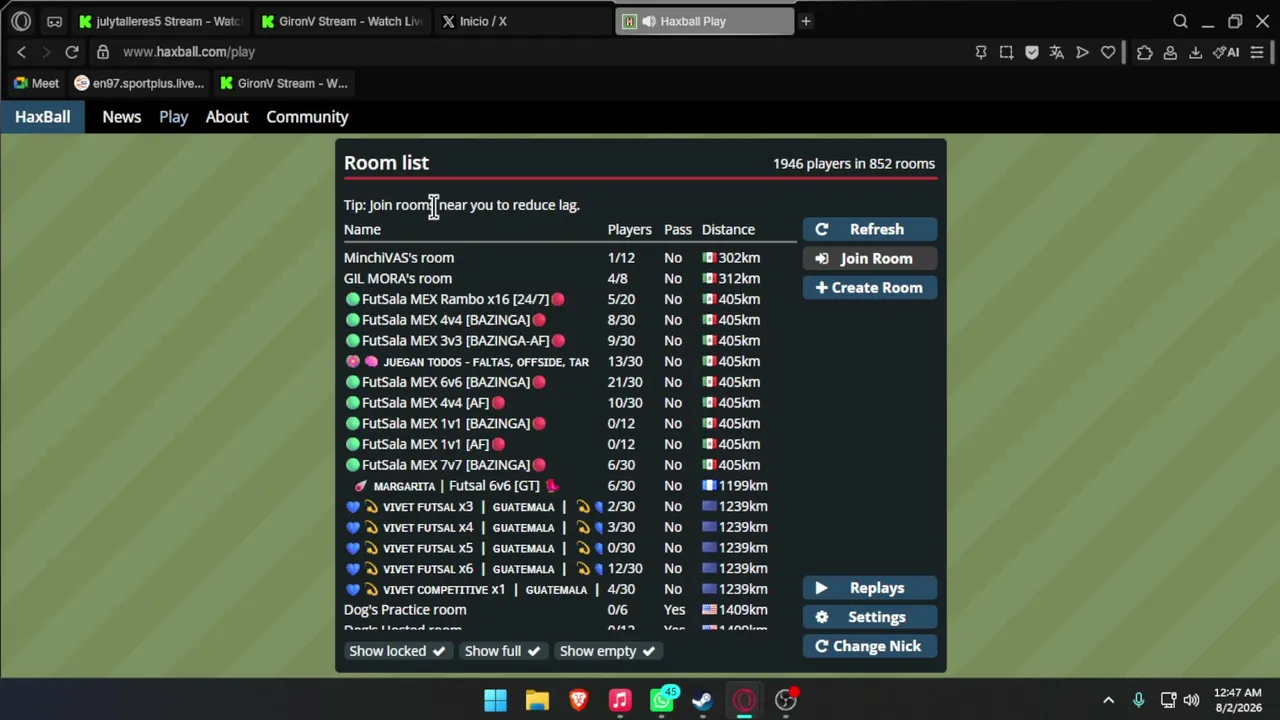Open the Aria AI icon
Image resolution: width=1280 pixels, height=720 pixels.
click(1226, 52)
